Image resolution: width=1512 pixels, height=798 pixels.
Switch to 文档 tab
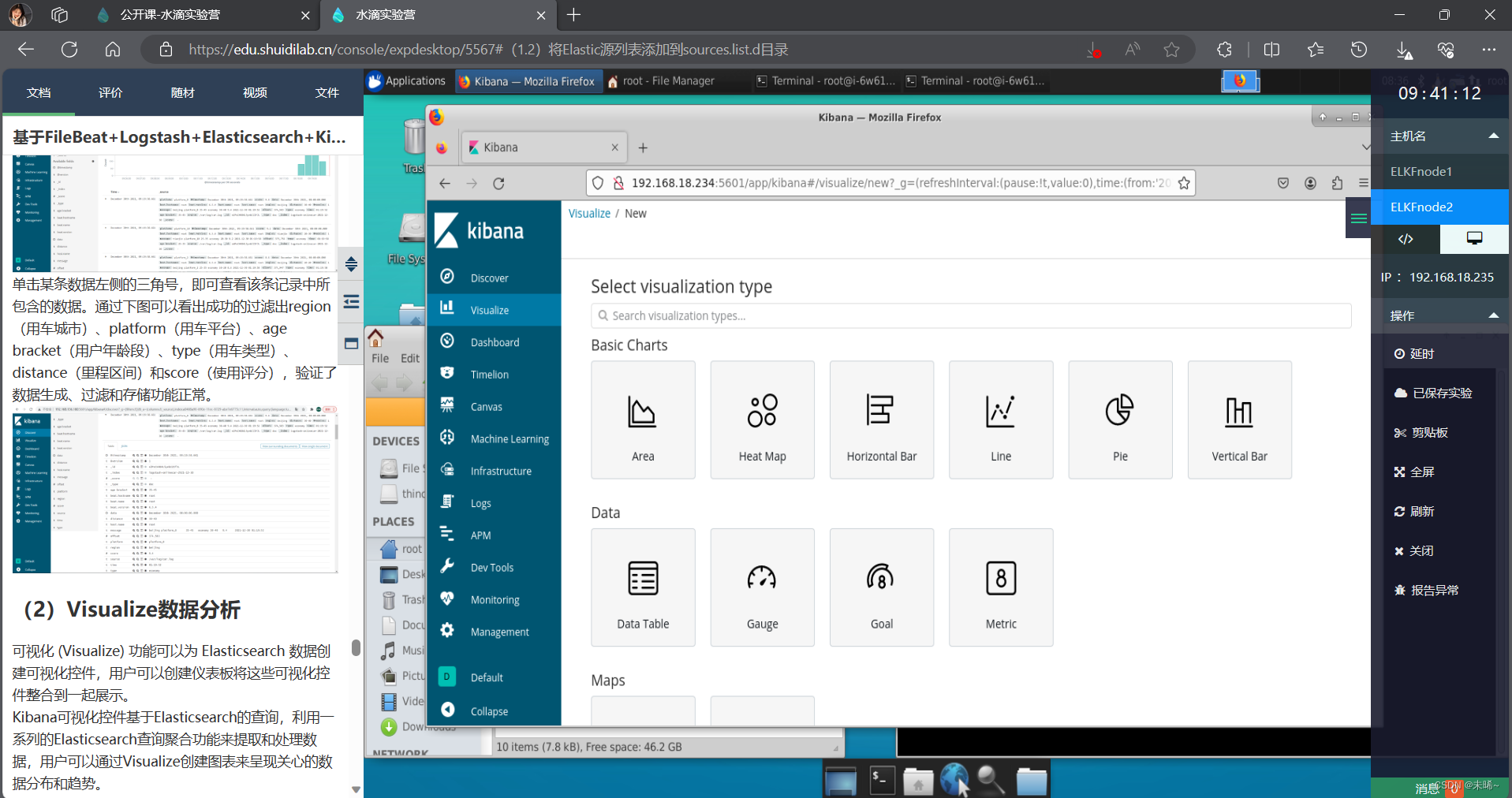39,93
